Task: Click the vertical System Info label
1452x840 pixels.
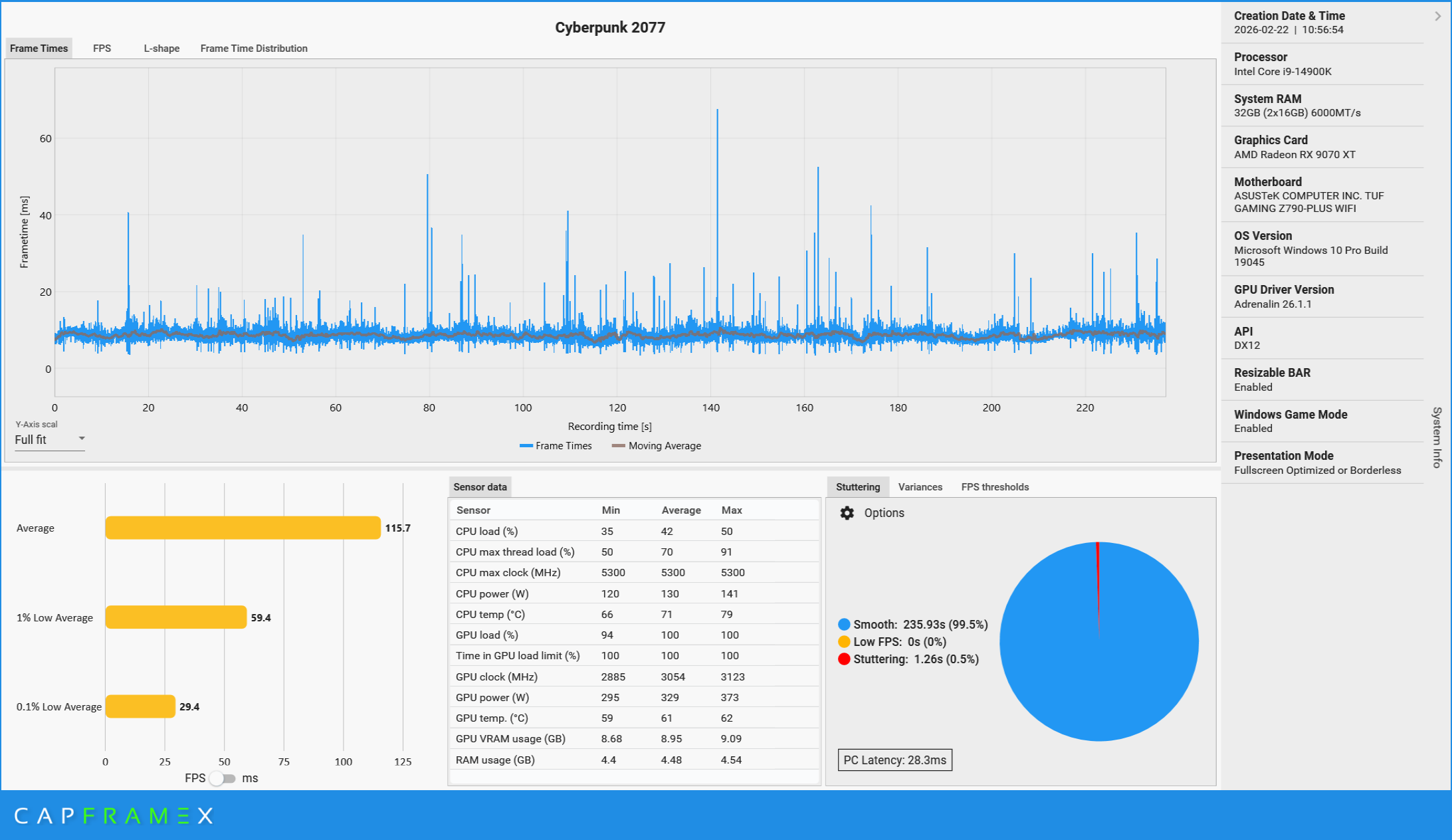Action: point(1437,437)
